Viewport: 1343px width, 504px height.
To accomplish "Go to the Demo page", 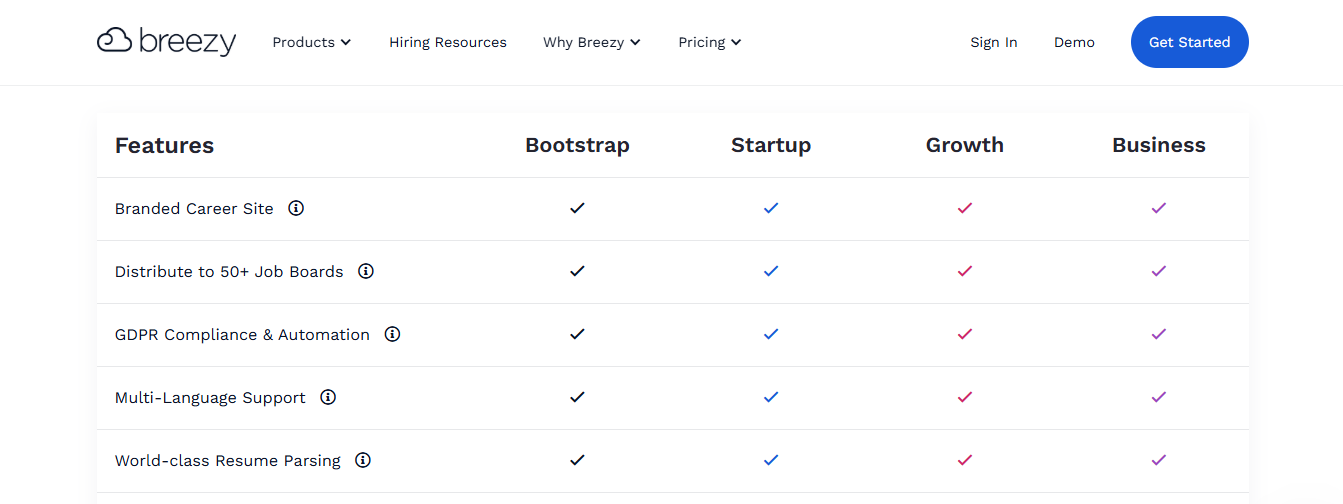I will point(1074,42).
